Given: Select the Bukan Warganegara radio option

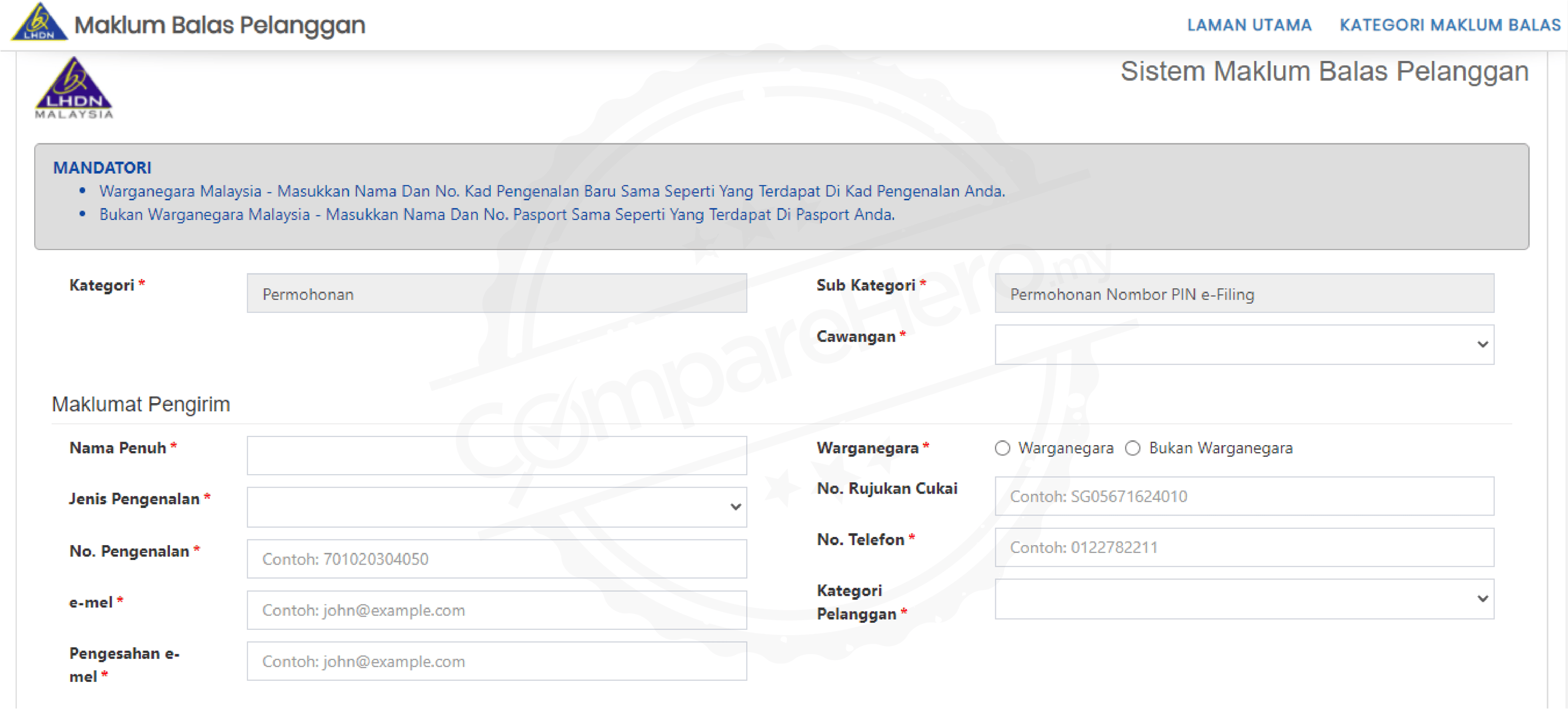Looking at the screenshot, I should click(x=1132, y=449).
